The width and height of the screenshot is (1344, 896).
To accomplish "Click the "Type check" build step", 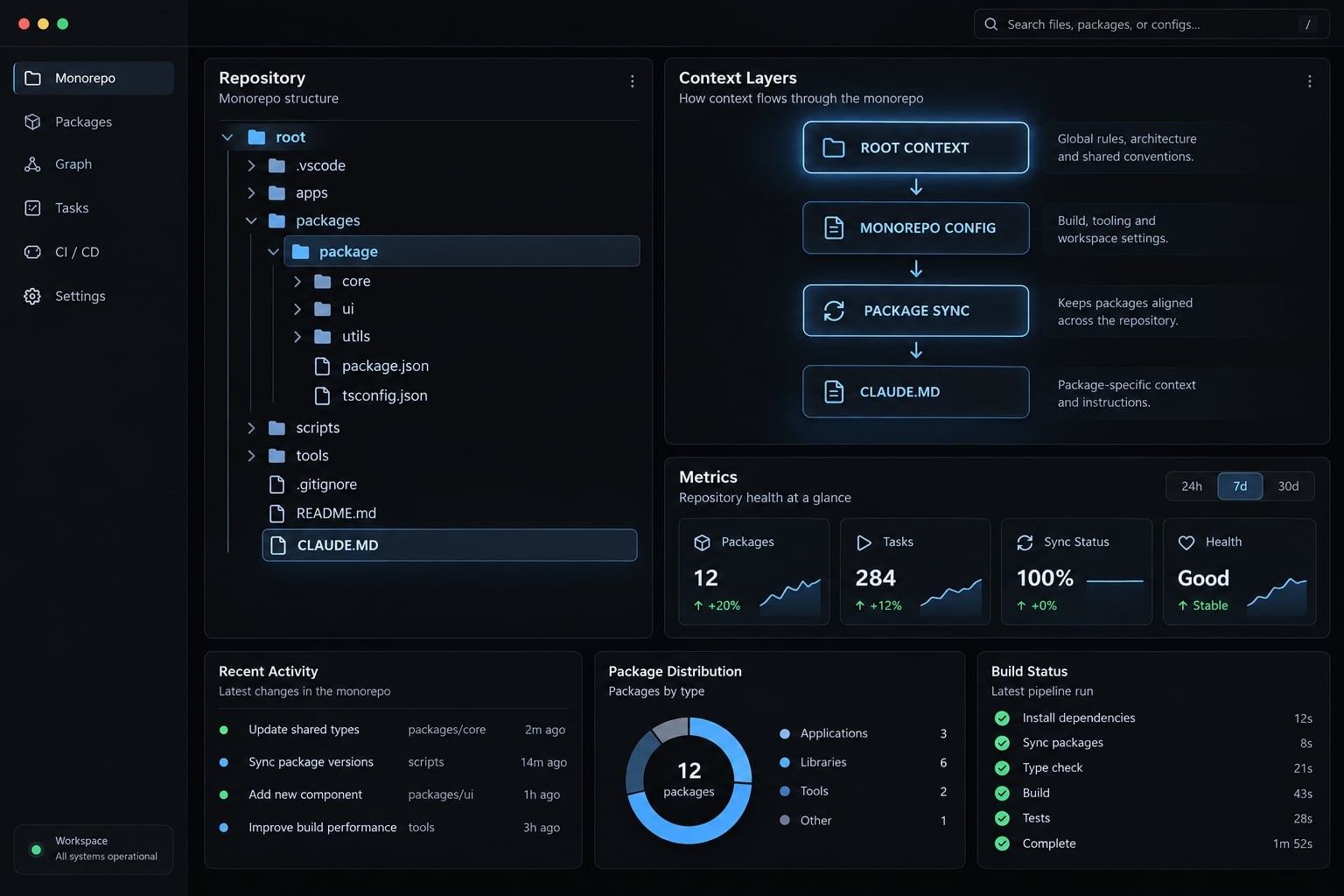I will click(x=1153, y=768).
